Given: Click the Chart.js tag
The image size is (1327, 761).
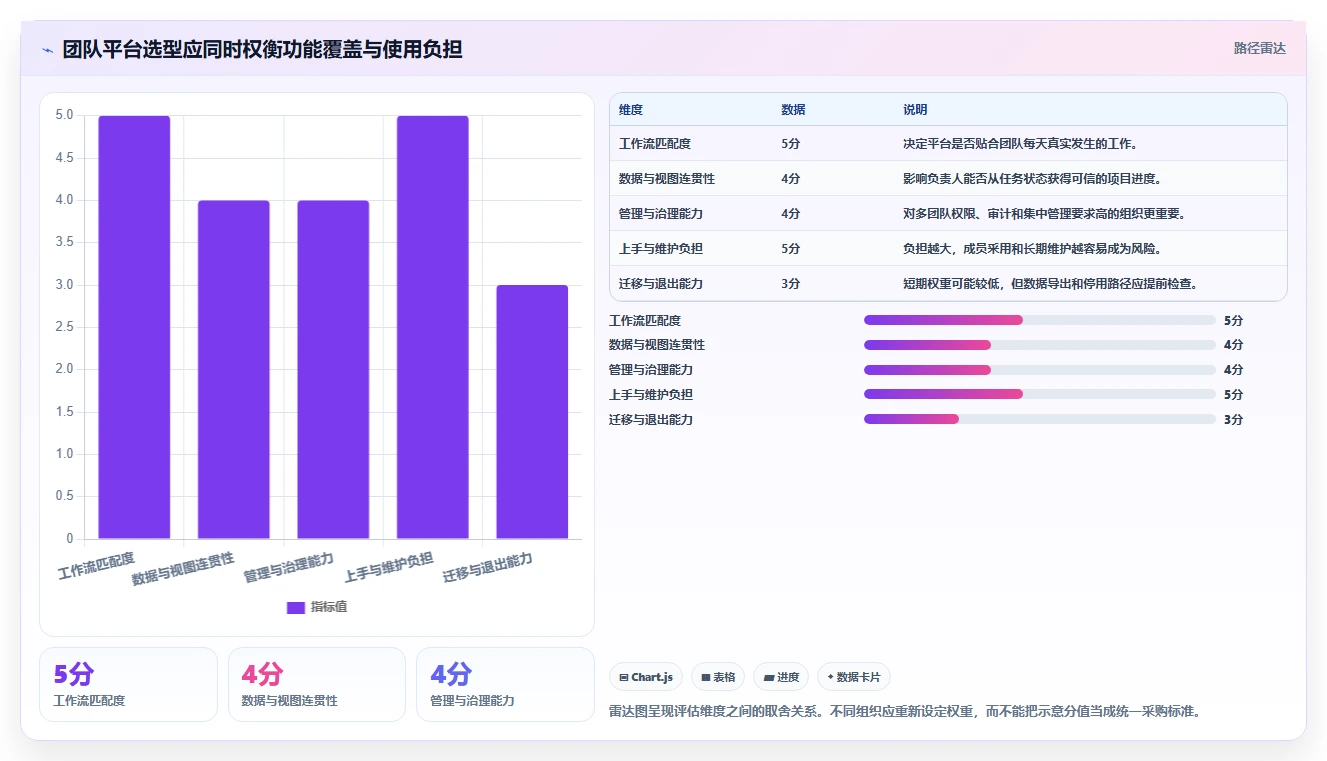Looking at the screenshot, I should [x=646, y=677].
